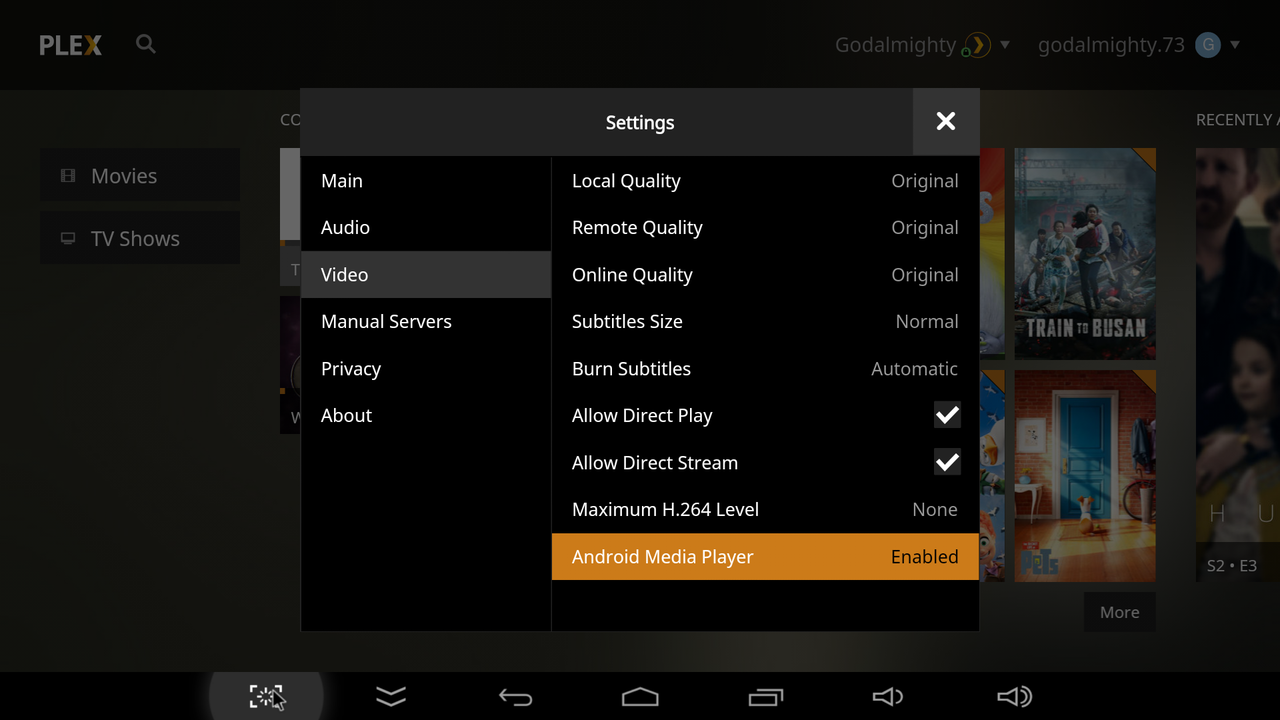
Task: Click the user avatar 'G' icon
Action: [1208, 45]
